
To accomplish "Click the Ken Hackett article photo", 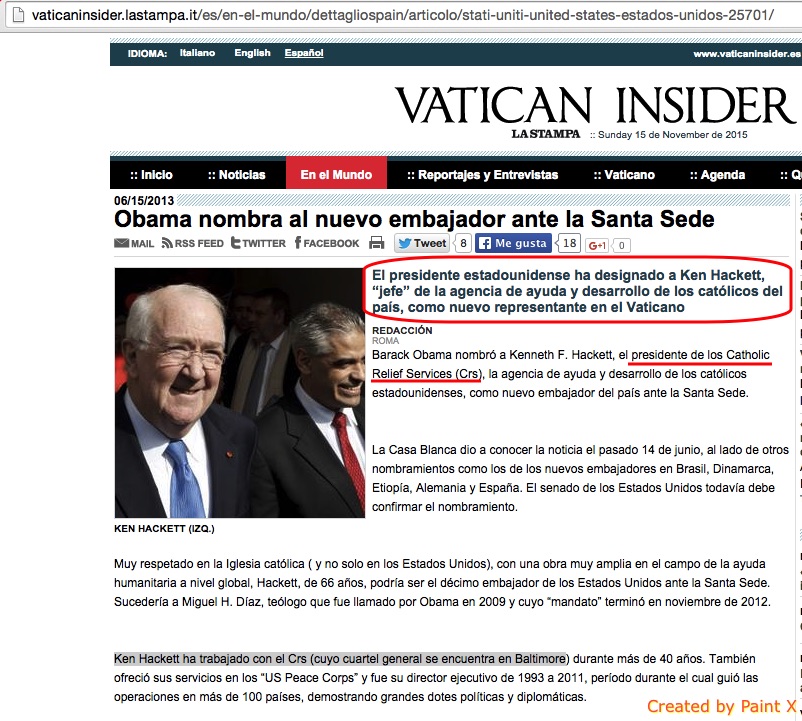I will [239, 393].
